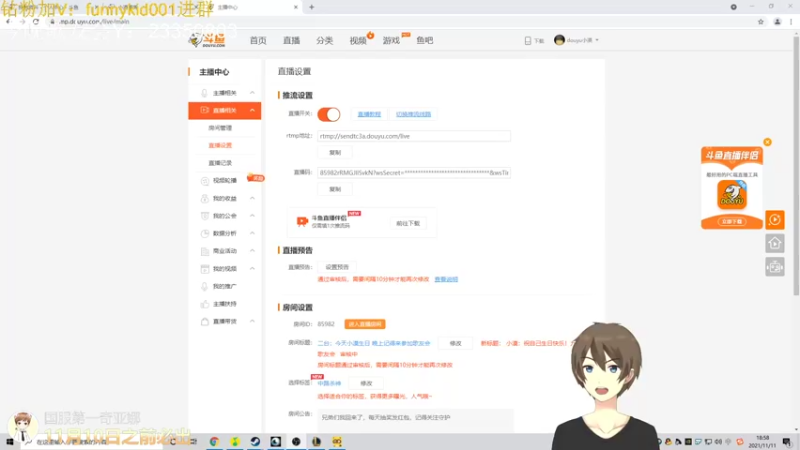Screen dimensions: 800x450
Task: Click the orange play floating side icon
Action: [x=774, y=220]
